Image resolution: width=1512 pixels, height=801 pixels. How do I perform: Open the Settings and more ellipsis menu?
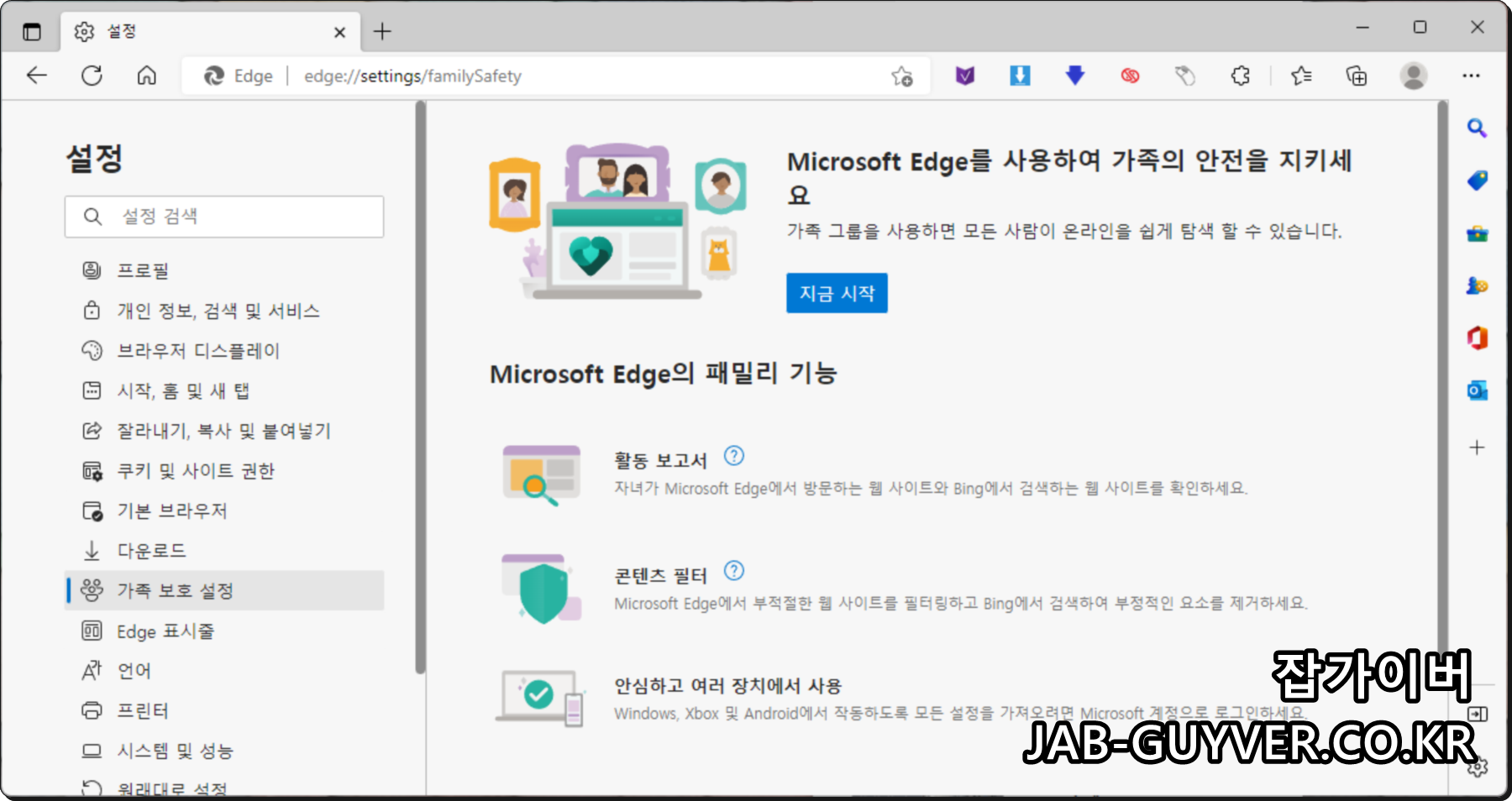tap(1471, 76)
